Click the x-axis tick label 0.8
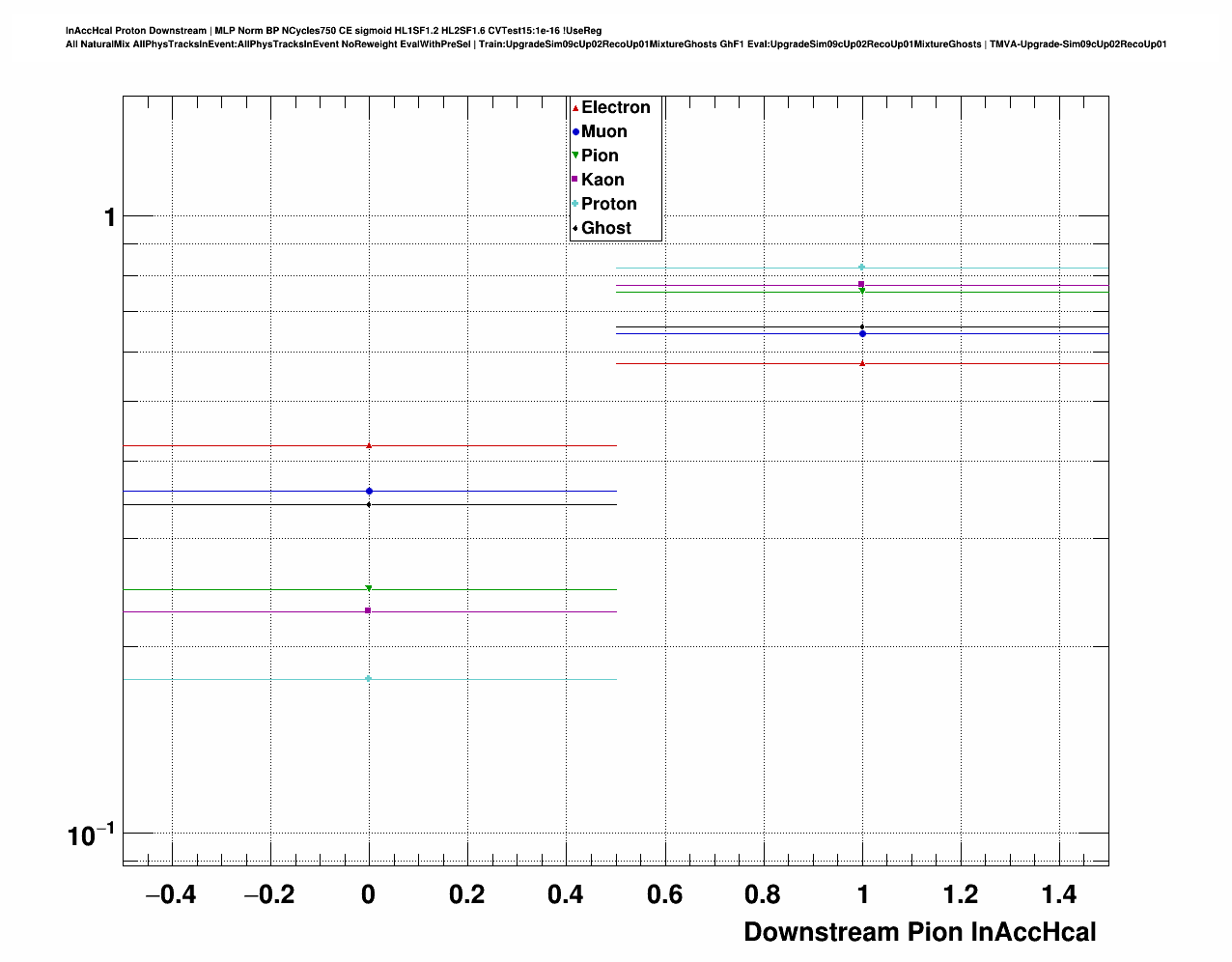 point(764,895)
